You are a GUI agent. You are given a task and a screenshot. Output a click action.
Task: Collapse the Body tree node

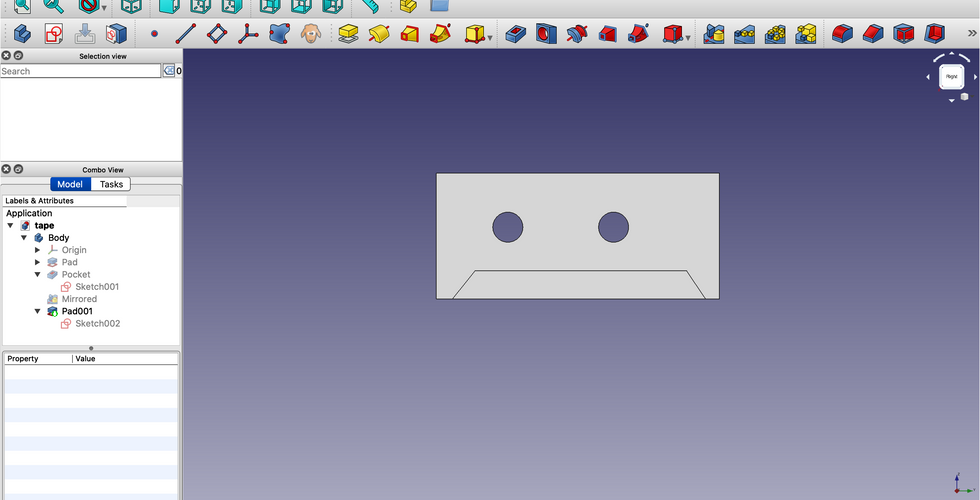coord(24,238)
